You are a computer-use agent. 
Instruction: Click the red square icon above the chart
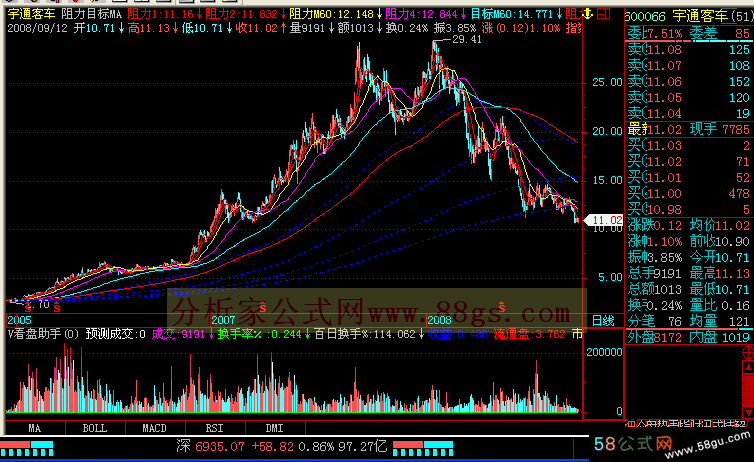pos(603,14)
